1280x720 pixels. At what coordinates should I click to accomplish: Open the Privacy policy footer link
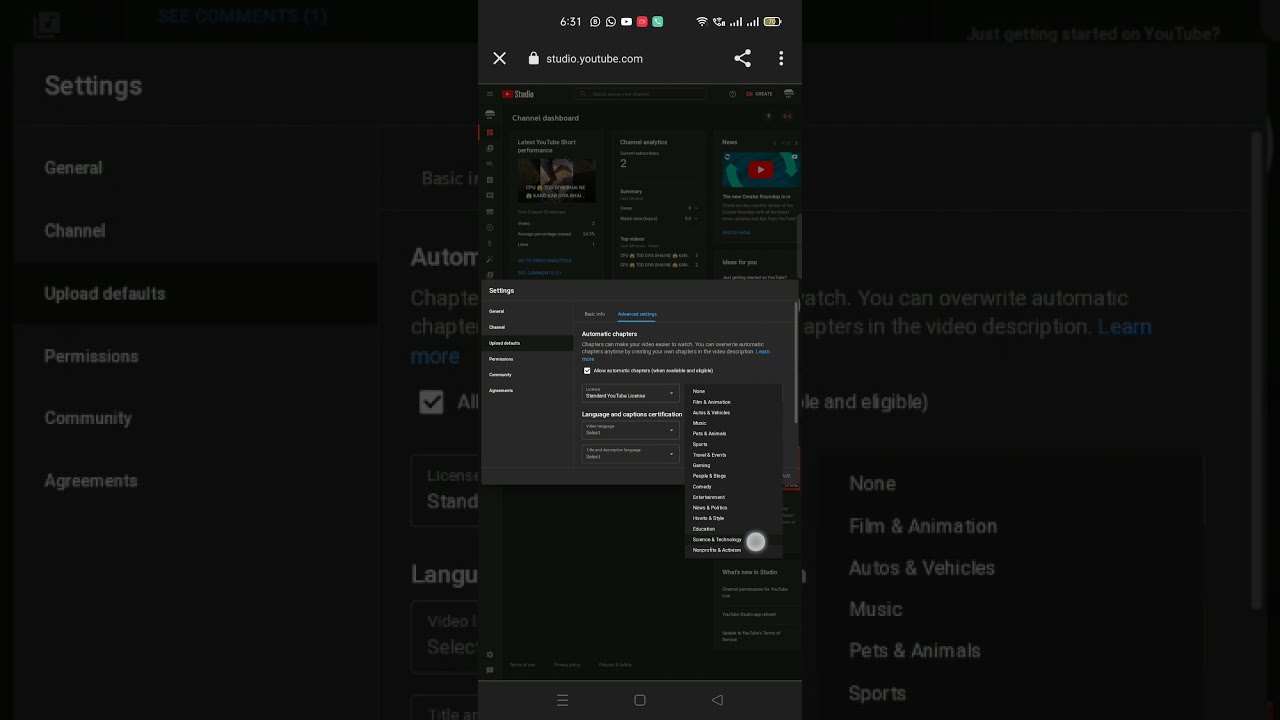coord(567,665)
